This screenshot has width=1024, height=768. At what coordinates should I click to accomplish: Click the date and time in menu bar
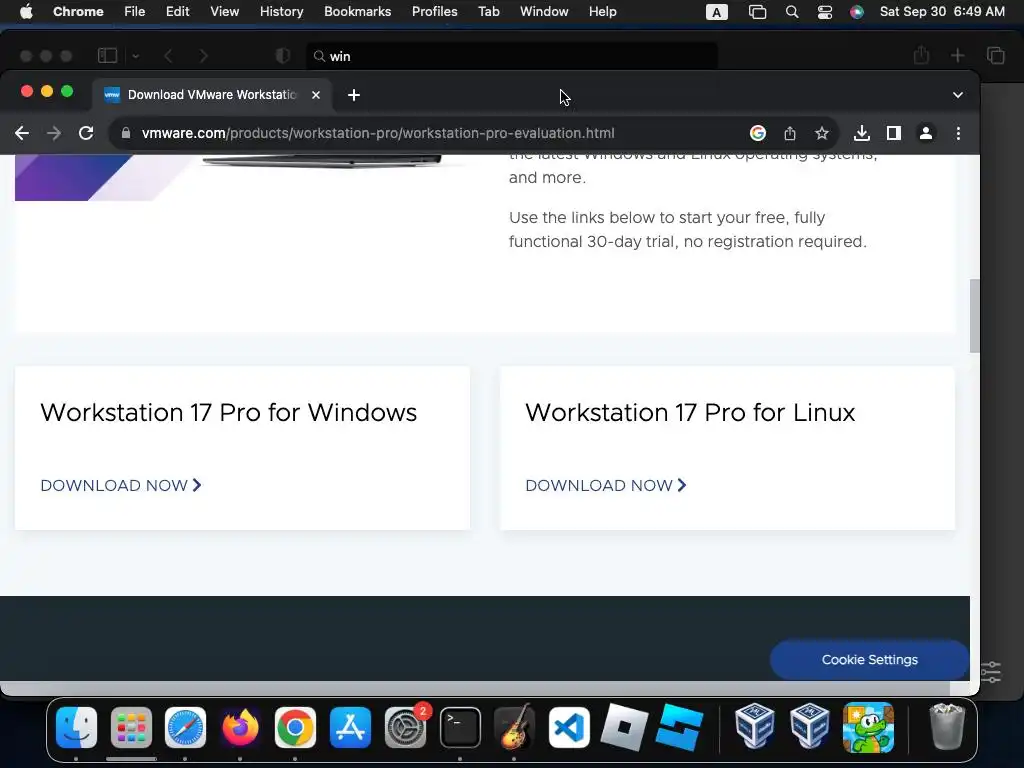[942, 12]
